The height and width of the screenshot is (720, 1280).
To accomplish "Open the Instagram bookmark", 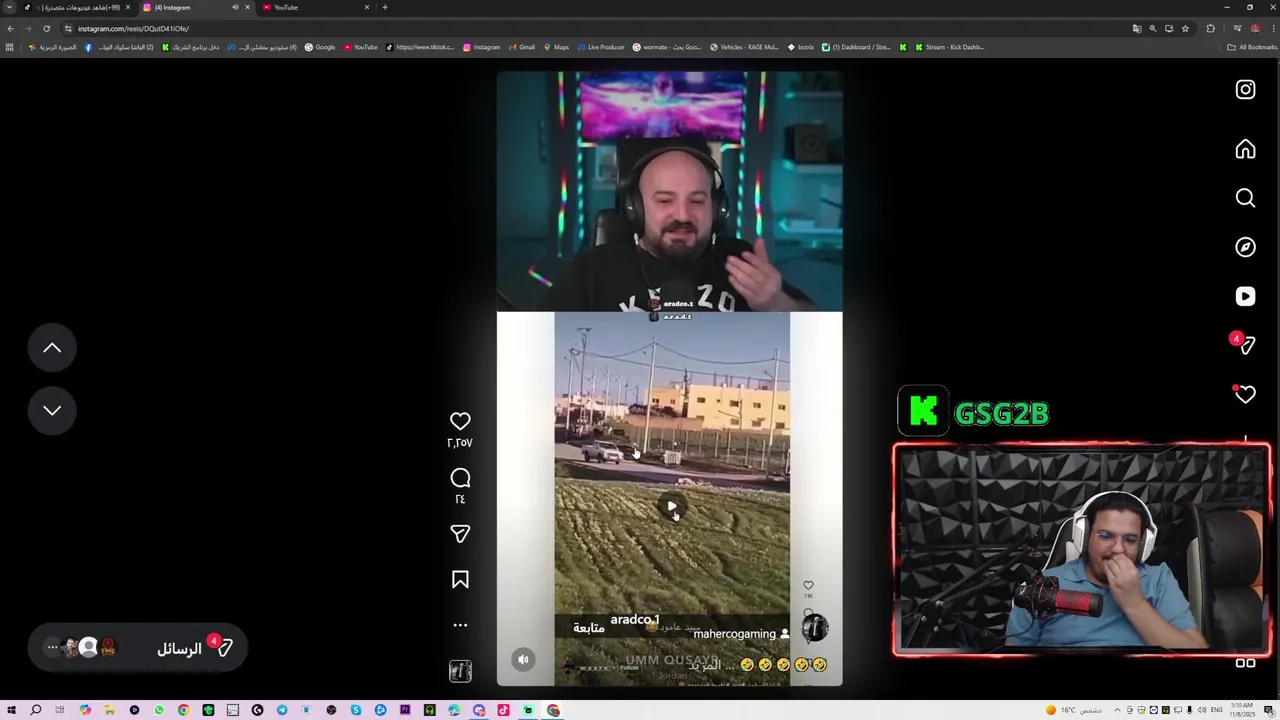I will [482, 47].
